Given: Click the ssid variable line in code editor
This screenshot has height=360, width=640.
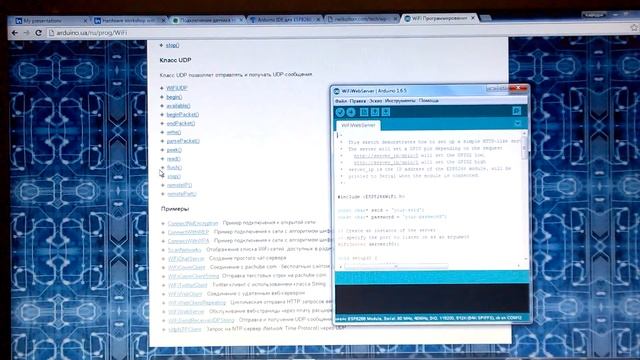Looking at the screenshot, I should 381,210.
